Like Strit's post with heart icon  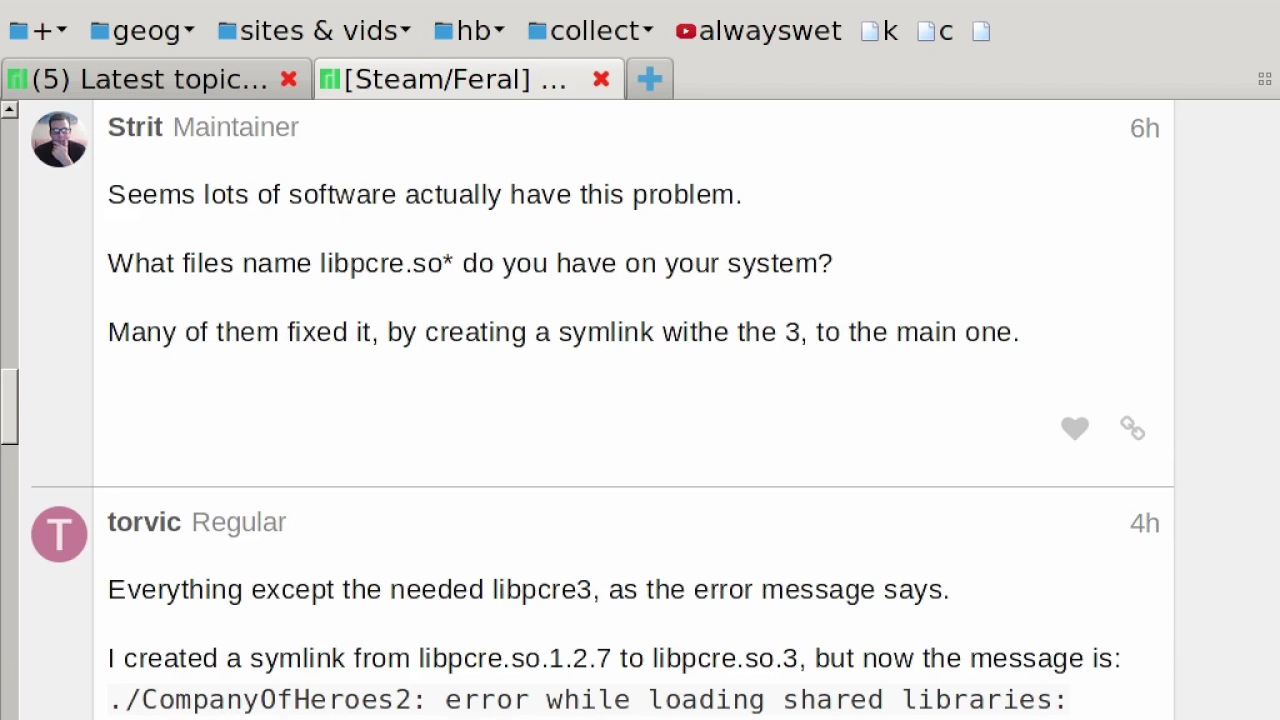click(1075, 428)
